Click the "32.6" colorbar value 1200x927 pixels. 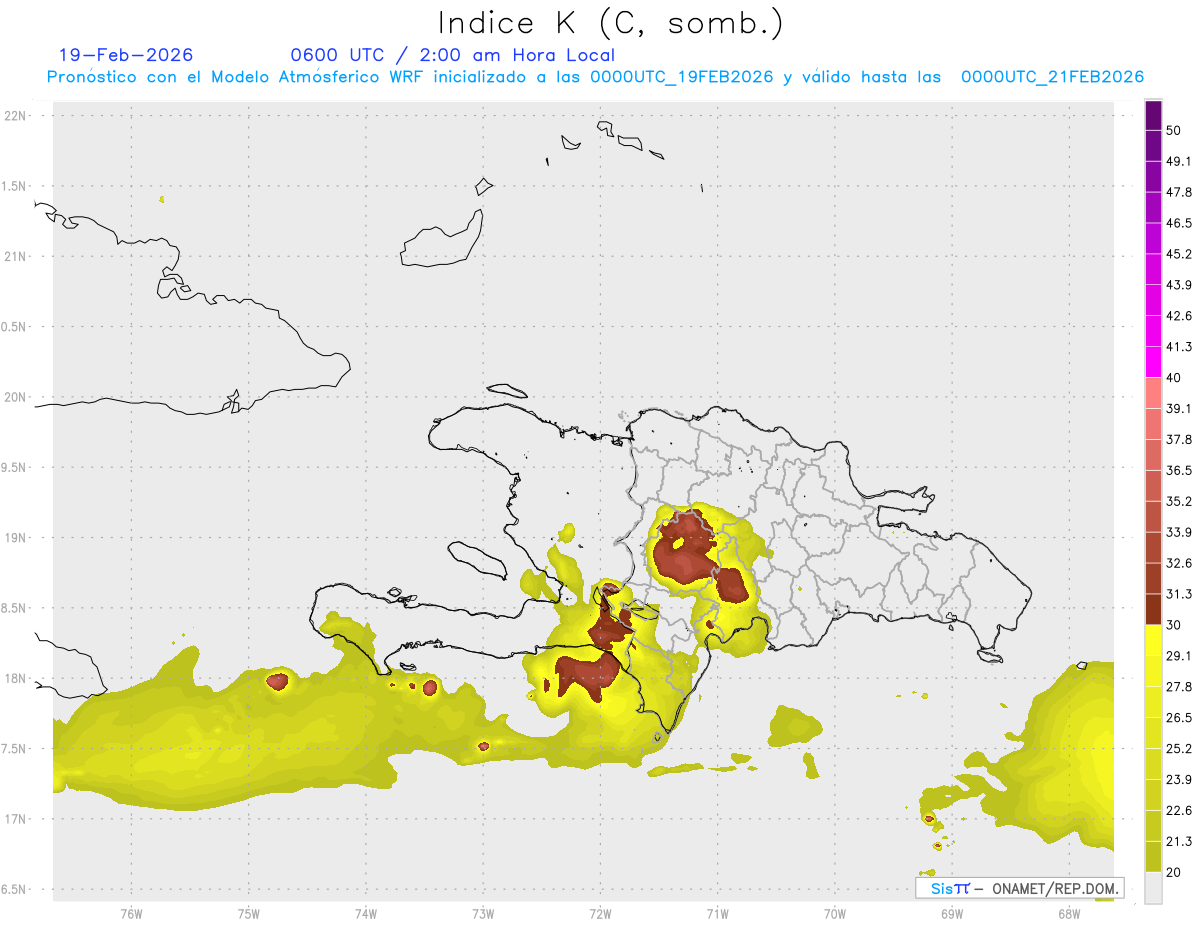click(x=1179, y=563)
